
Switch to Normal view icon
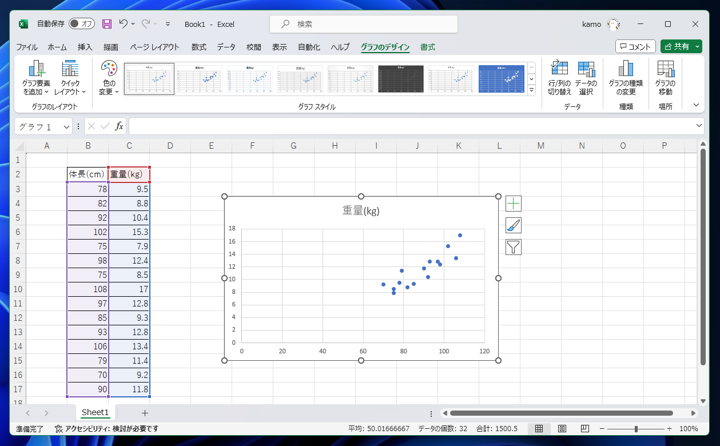click(x=539, y=429)
